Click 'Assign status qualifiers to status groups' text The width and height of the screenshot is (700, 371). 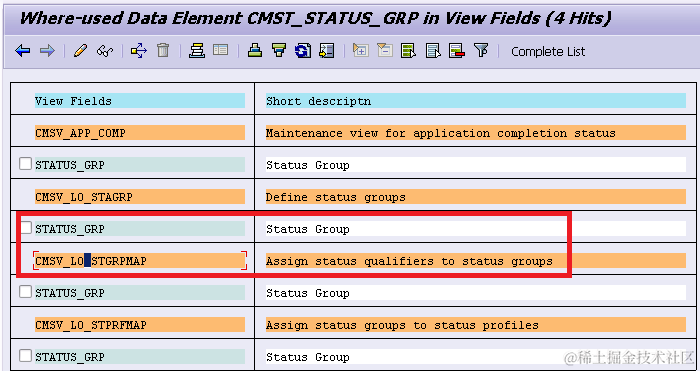(409, 261)
